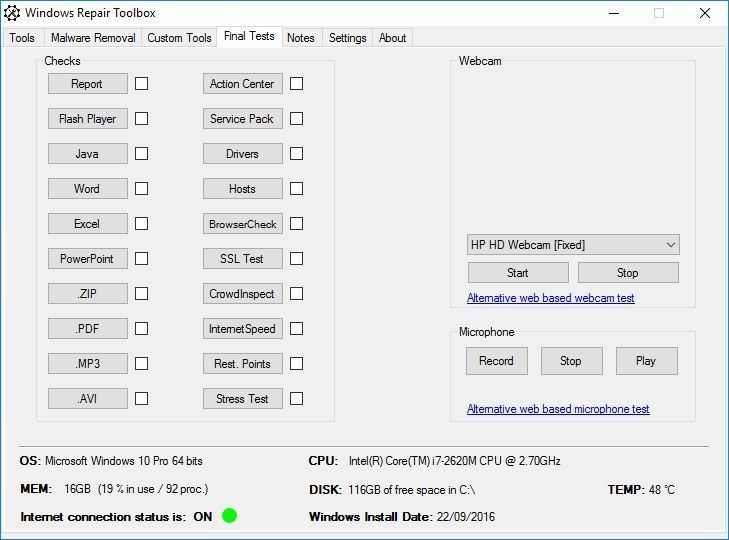Select the Final Tests tab
This screenshot has height=540, width=729.
pos(249,36)
